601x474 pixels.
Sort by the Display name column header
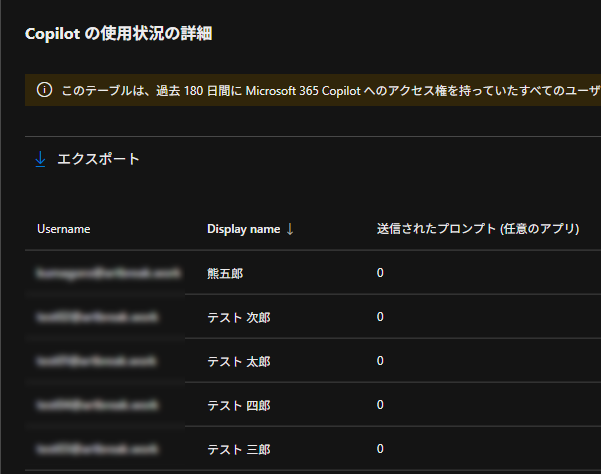[x=243, y=229]
